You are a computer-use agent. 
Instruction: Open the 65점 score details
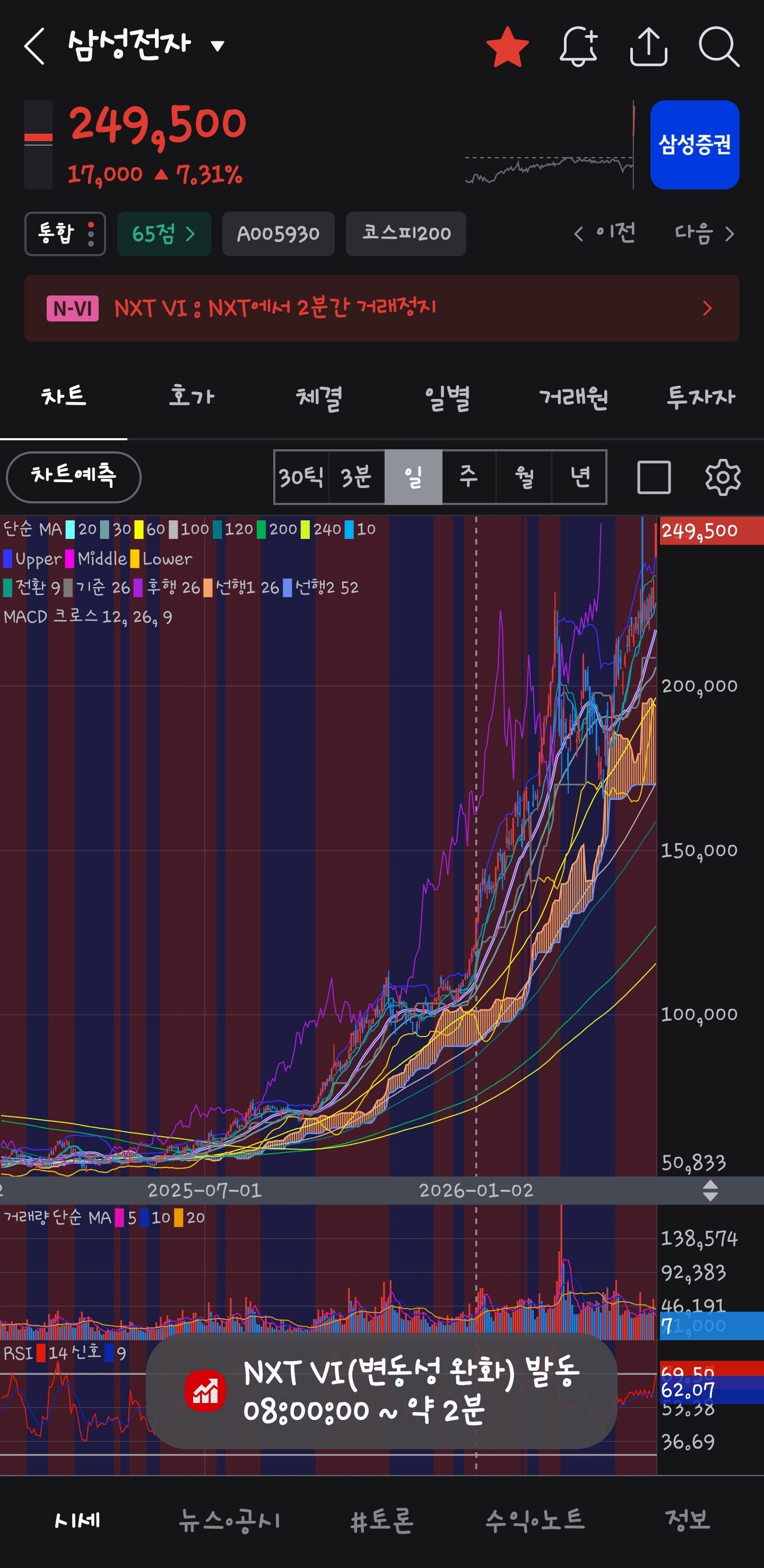click(x=164, y=234)
